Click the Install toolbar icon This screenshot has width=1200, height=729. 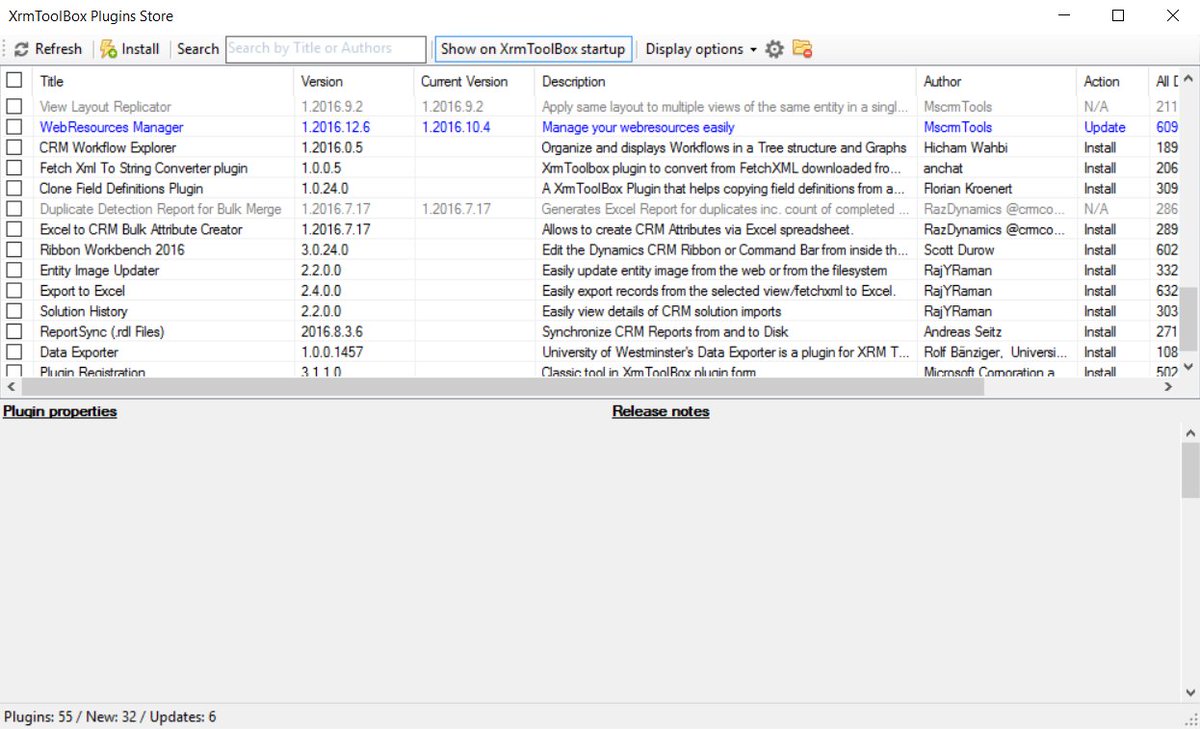pyautogui.click(x=109, y=49)
